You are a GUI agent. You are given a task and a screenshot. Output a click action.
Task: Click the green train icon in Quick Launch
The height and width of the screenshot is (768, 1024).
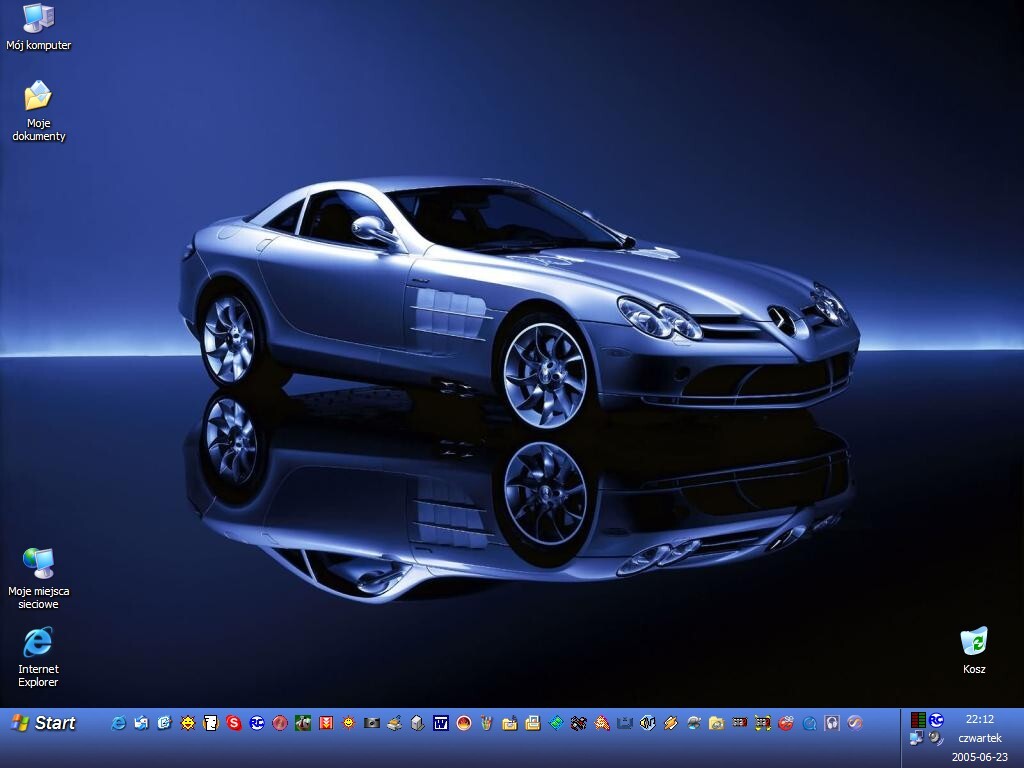click(303, 723)
